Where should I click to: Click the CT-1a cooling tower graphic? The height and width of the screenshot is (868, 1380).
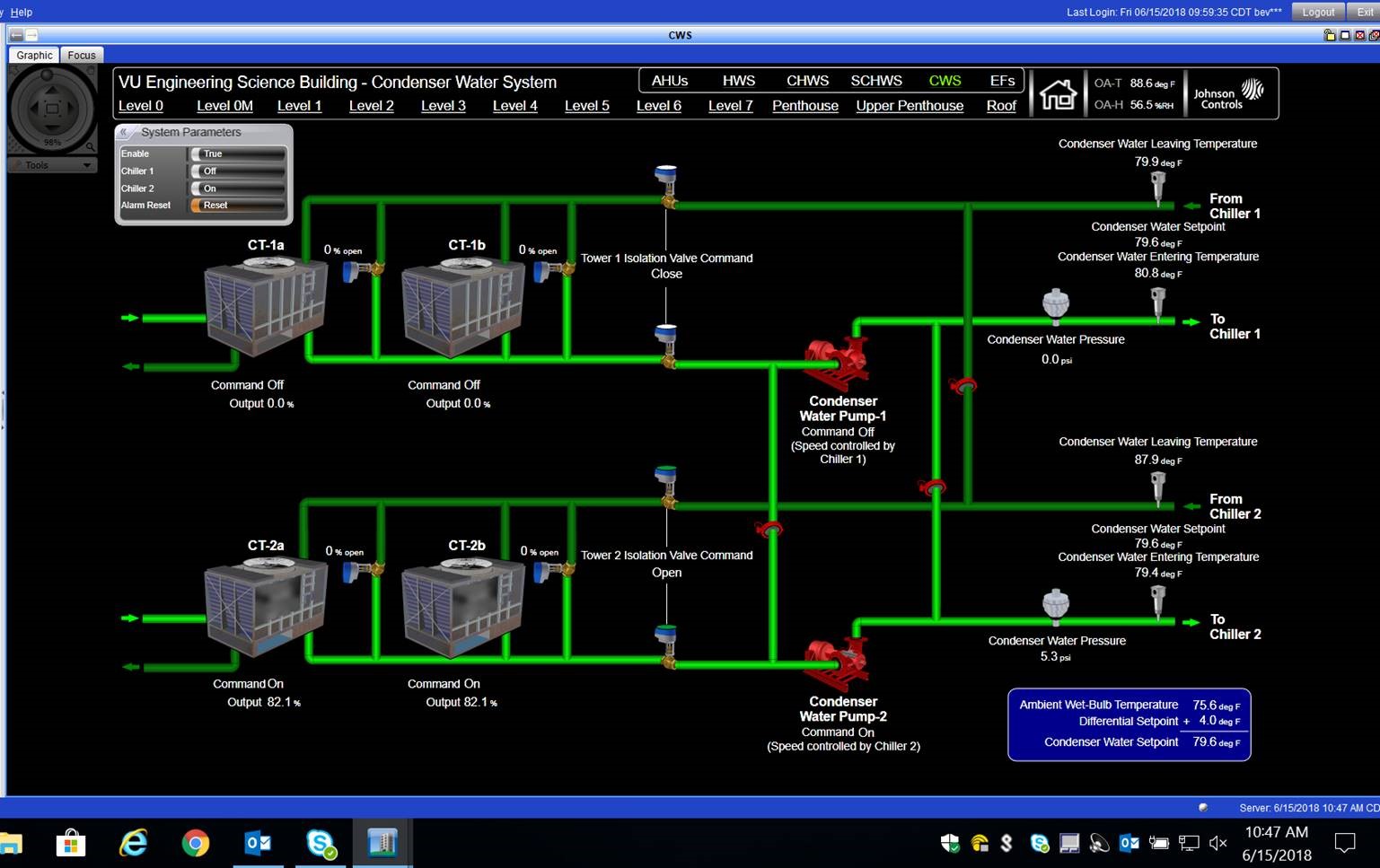[265, 305]
